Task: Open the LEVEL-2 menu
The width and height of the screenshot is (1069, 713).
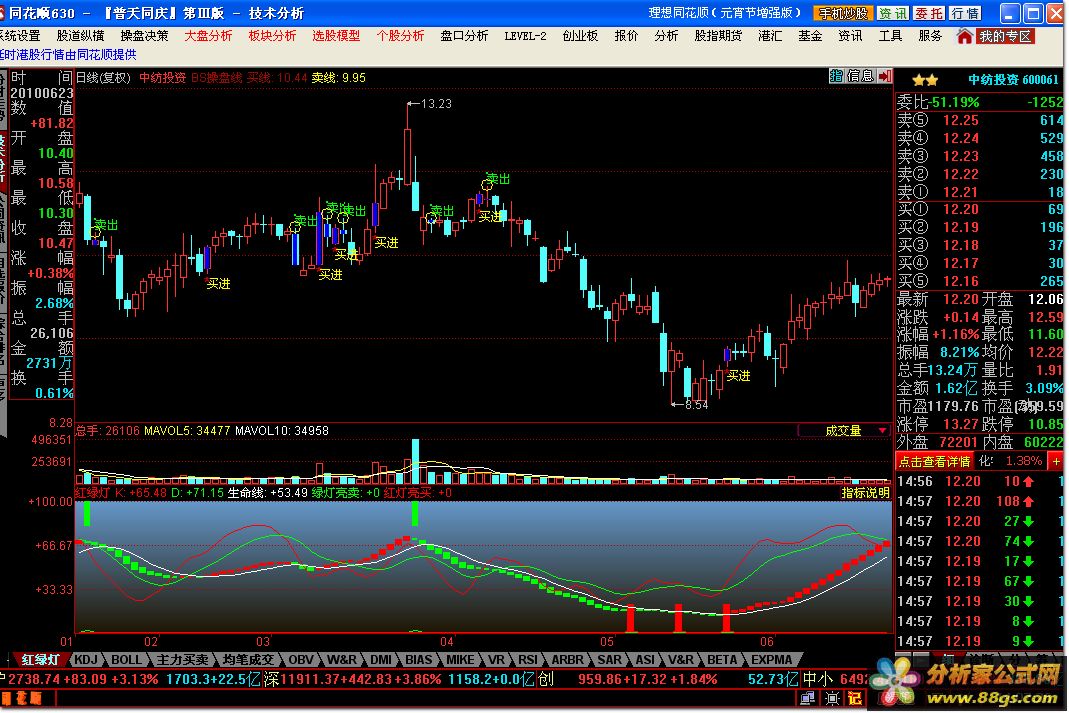Action: pyautogui.click(x=525, y=36)
